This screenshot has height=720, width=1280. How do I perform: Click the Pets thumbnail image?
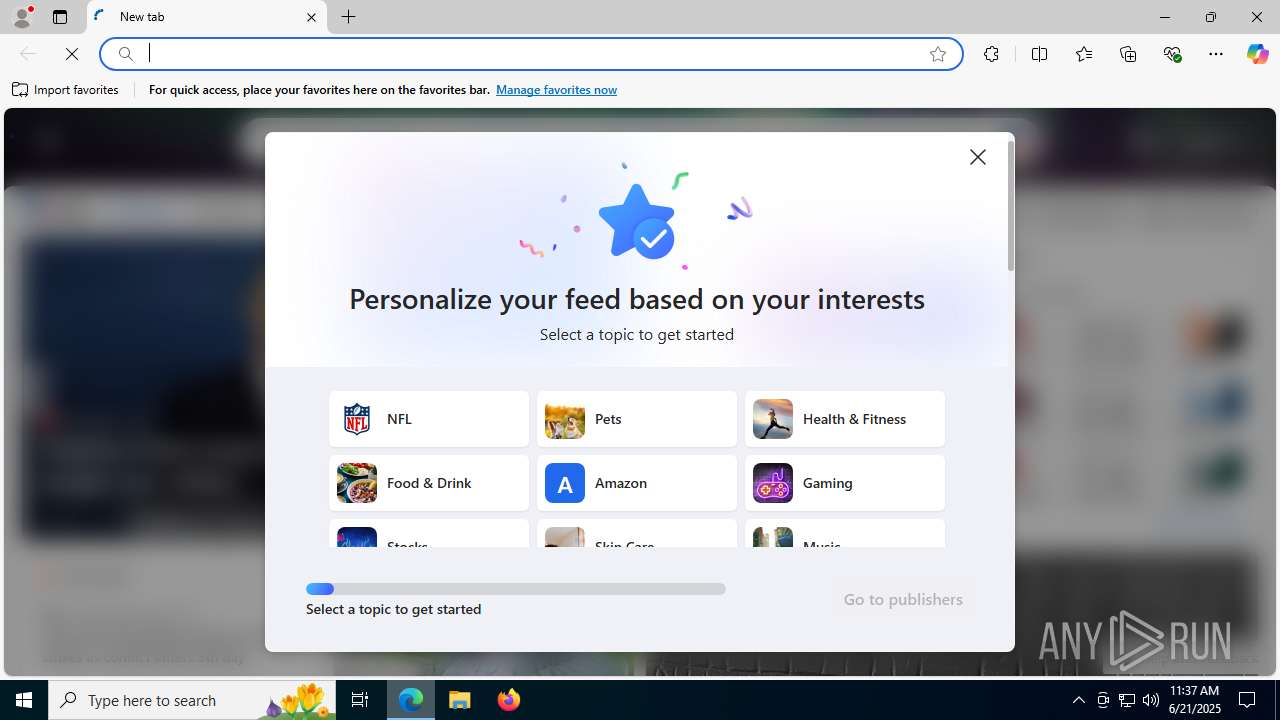point(565,419)
